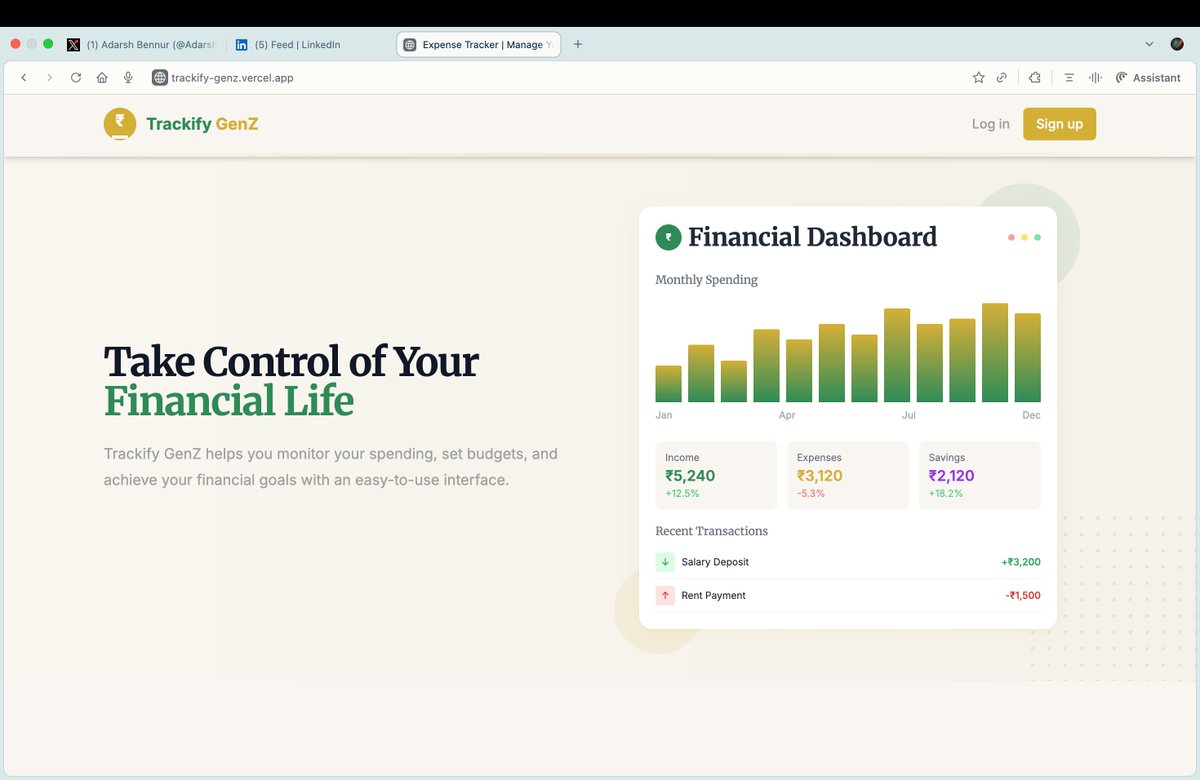Click the green Financial Life heading
Viewport: 1200px width, 780px height.
pyautogui.click(x=229, y=401)
